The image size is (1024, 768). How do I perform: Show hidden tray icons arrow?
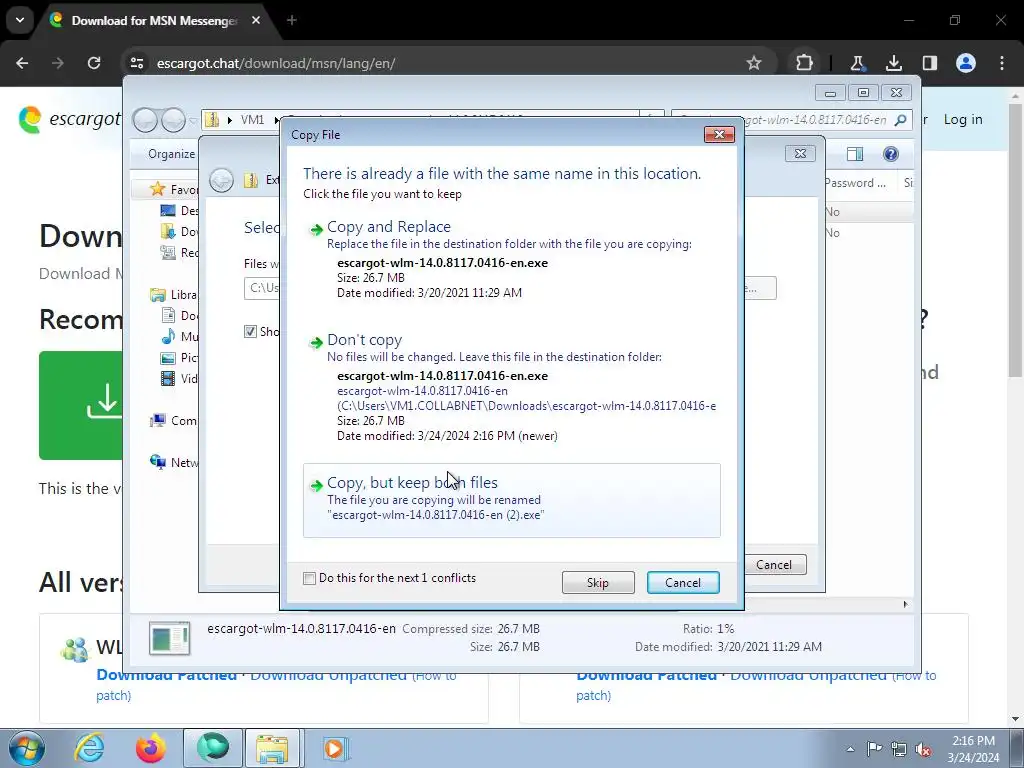click(x=850, y=749)
